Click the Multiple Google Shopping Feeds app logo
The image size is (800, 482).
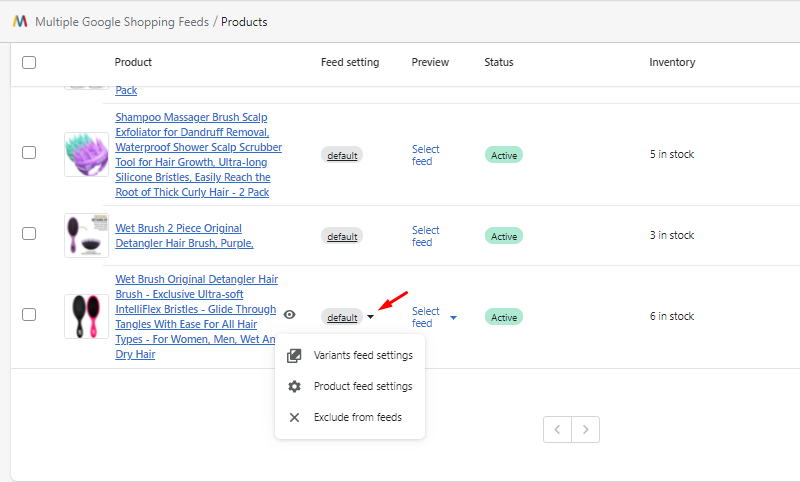click(x=20, y=21)
